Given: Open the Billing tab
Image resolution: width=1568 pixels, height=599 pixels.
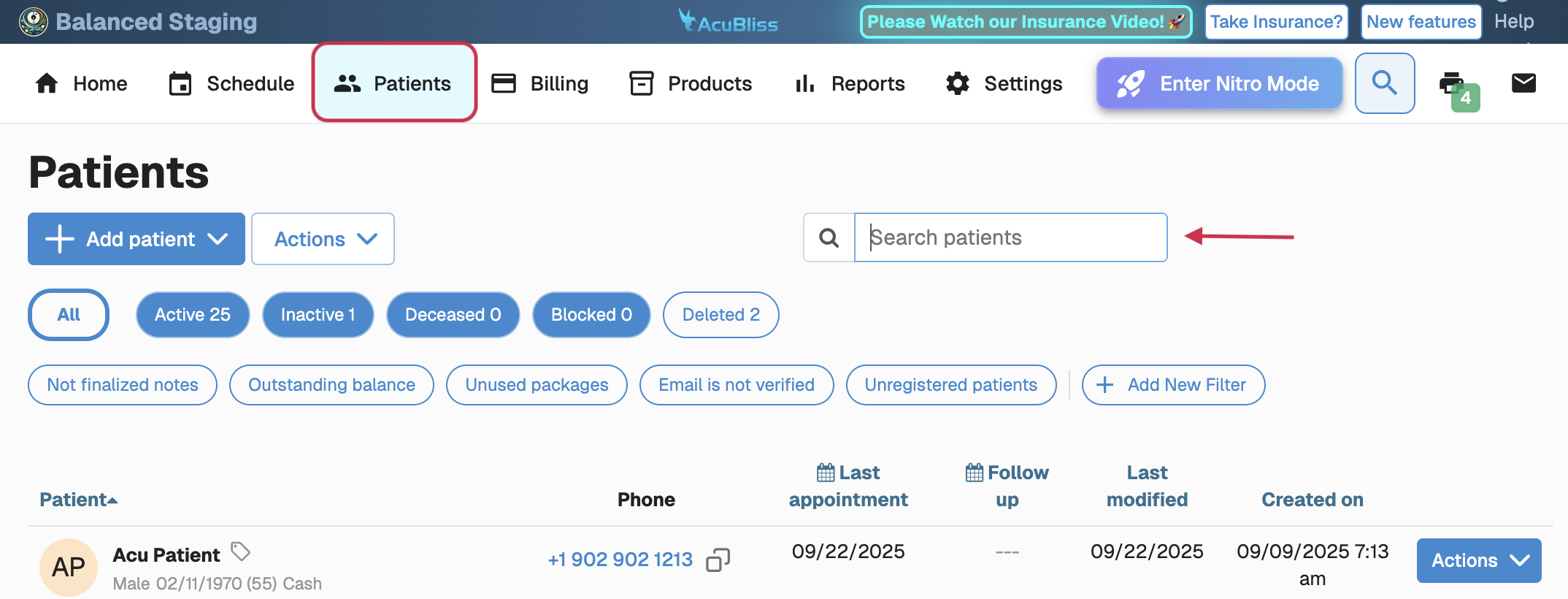Looking at the screenshot, I should (x=540, y=83).
